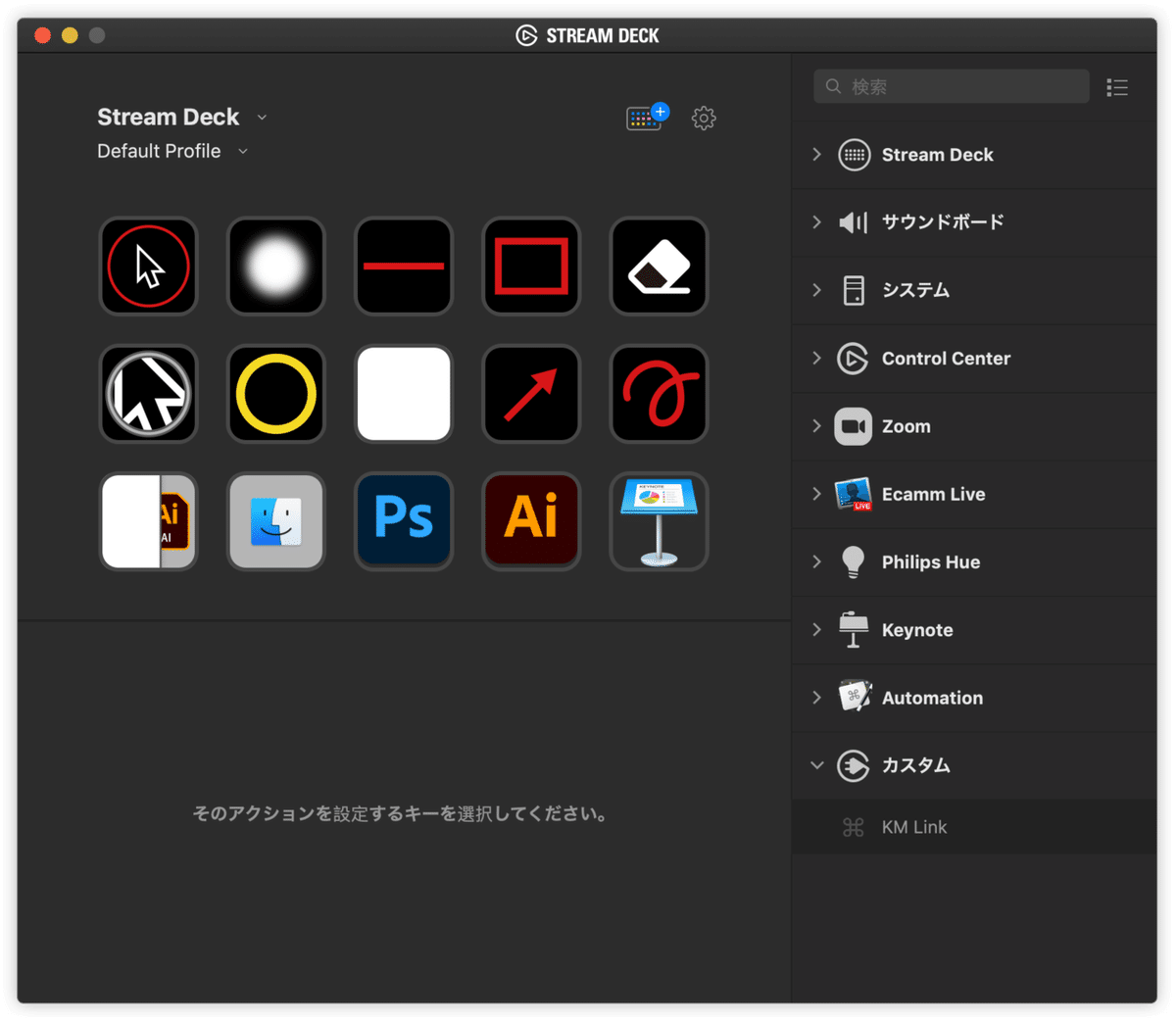Select the red-circled cursor key
This screenshot has width=1176, height=1022.
[149, 267]
